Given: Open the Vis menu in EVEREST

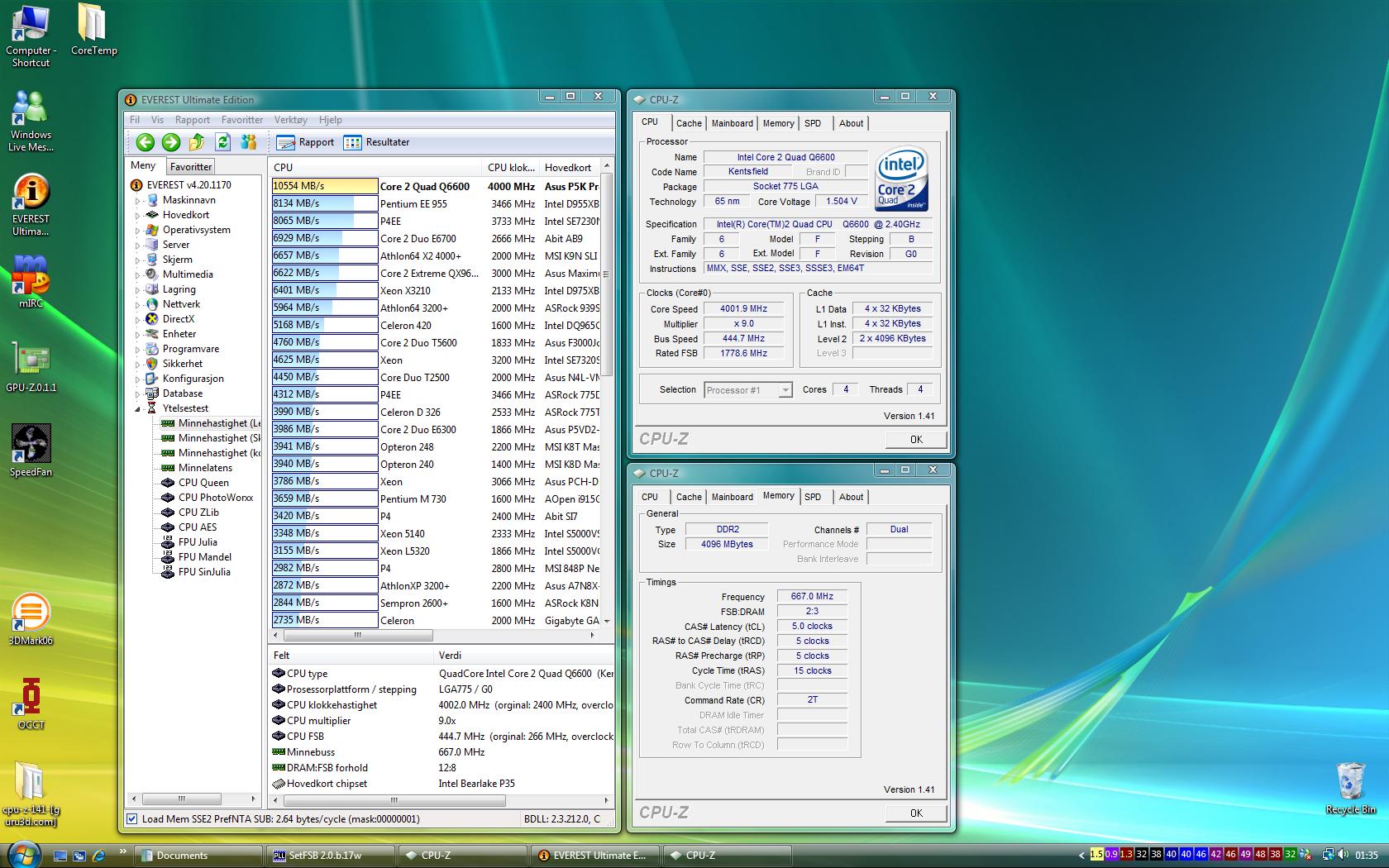Looking at the screenshot, I should point(157,120).
